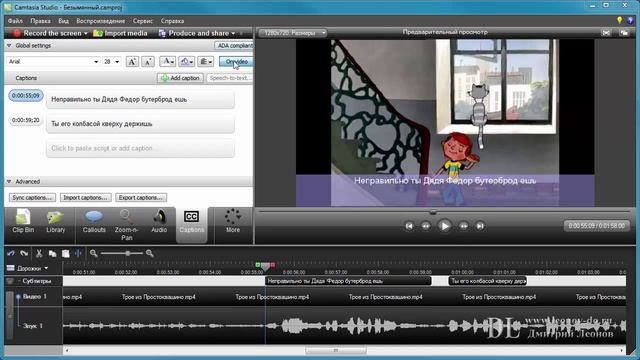Click the red Record the screen icon
This screenshot has height=360, width=640.
[17, 33]
